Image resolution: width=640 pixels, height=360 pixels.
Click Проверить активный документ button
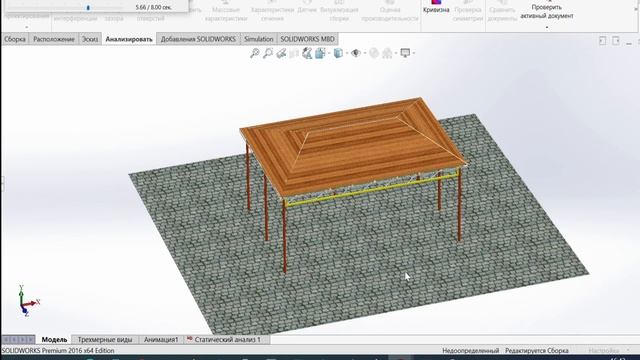(x=547, y=10)
